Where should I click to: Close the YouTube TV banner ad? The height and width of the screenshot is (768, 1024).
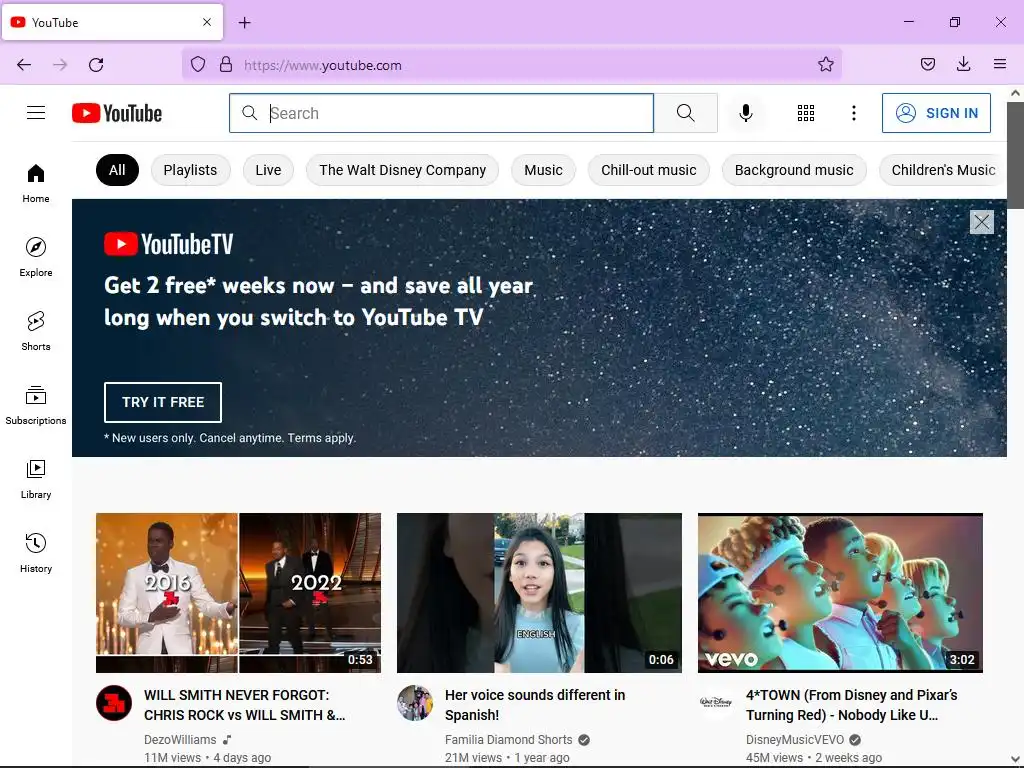tap(982, 222)
